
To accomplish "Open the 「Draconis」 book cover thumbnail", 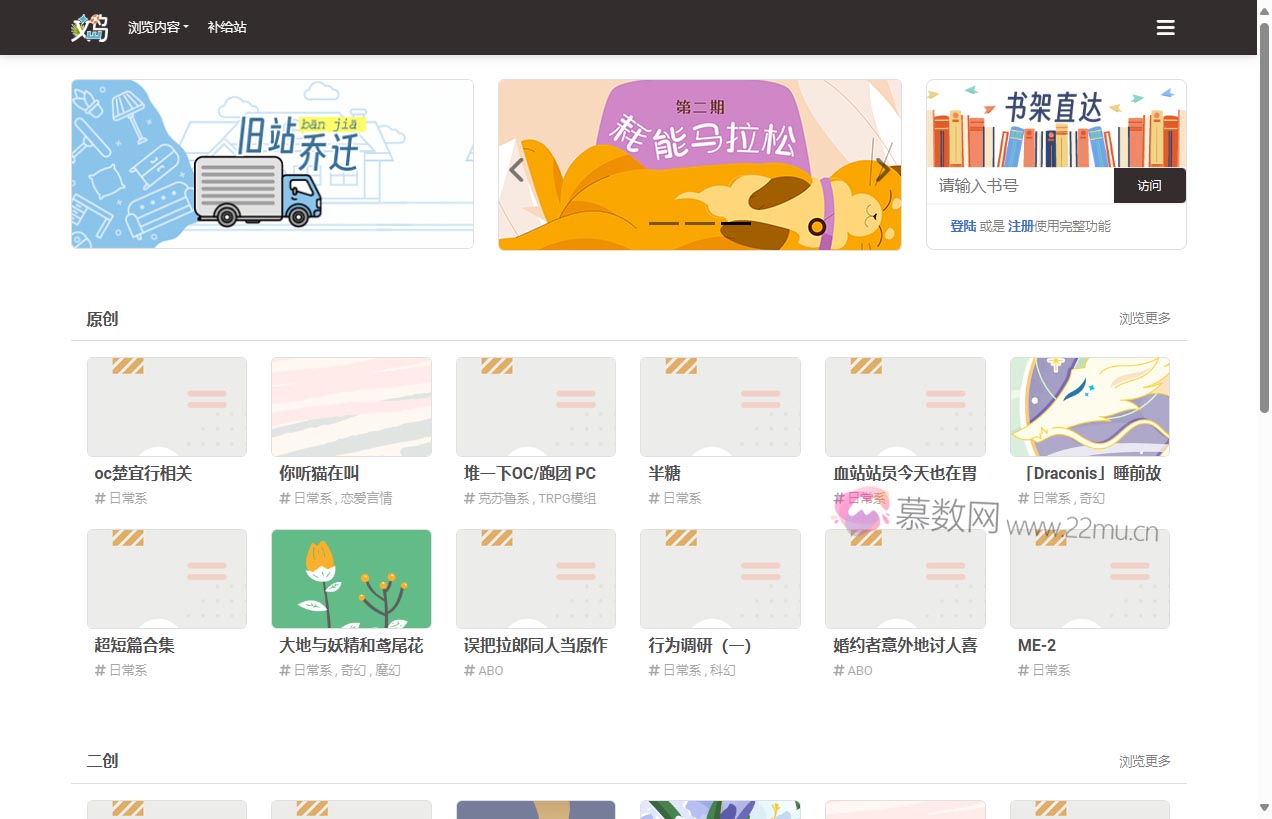I will (1089, 407).
